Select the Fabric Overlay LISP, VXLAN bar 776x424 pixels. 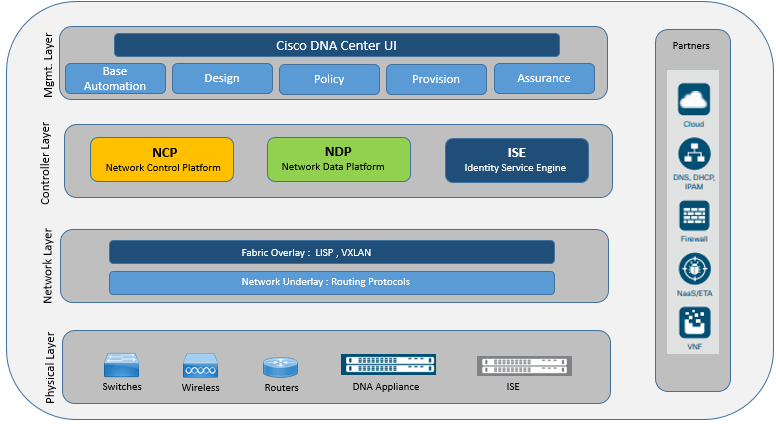pos(332,252)
